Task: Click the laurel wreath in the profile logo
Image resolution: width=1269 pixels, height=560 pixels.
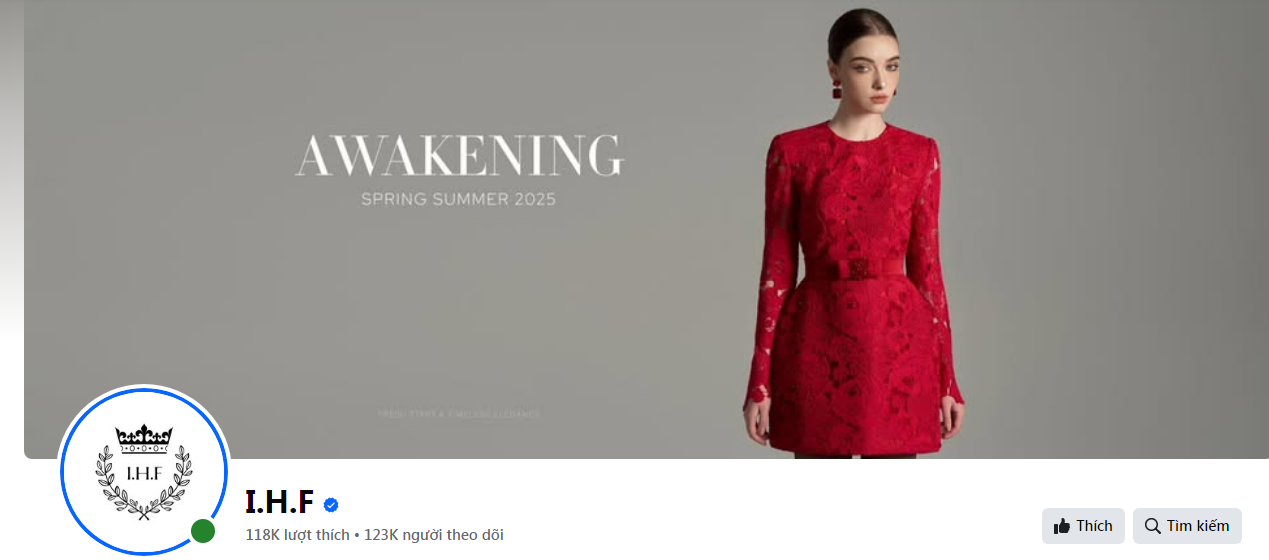Action: 144,482
